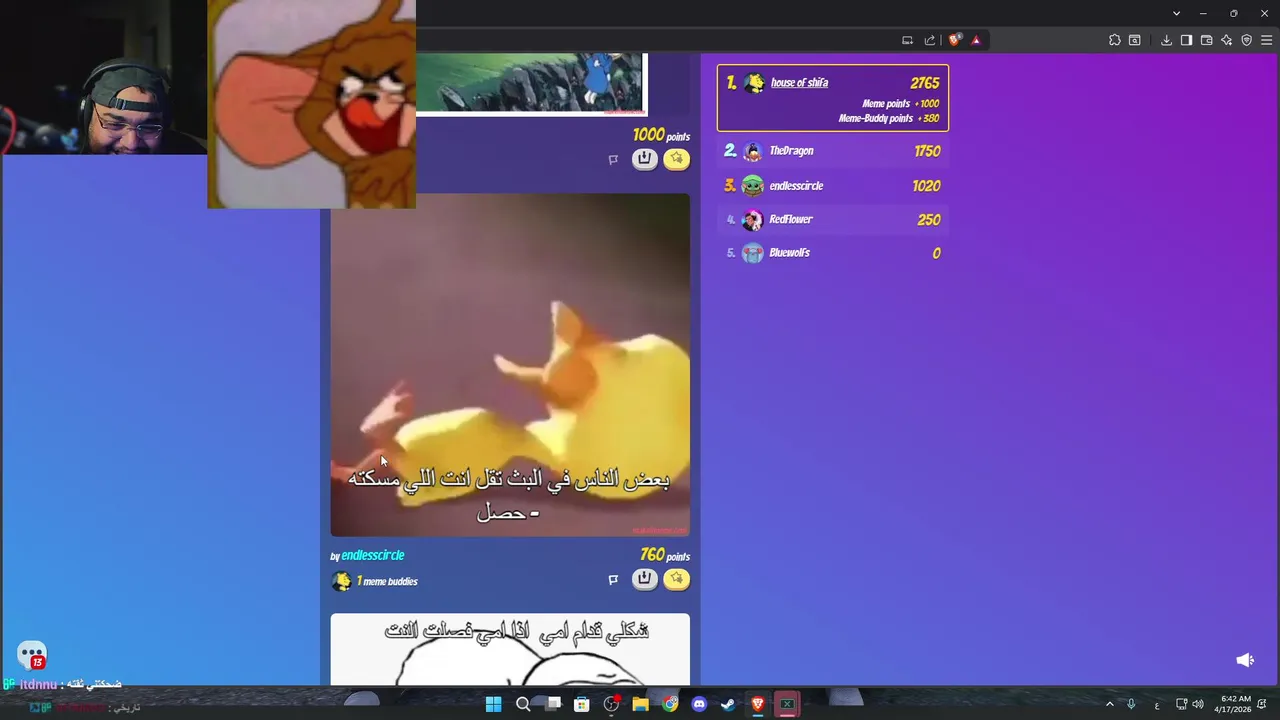
Task: Toggle the browser sidebar panel
Action: point(1186,40)
